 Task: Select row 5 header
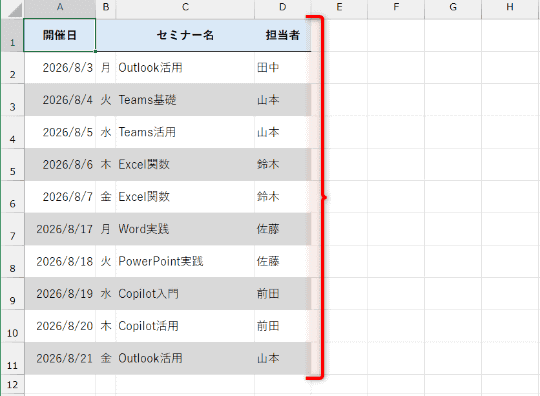12,165
